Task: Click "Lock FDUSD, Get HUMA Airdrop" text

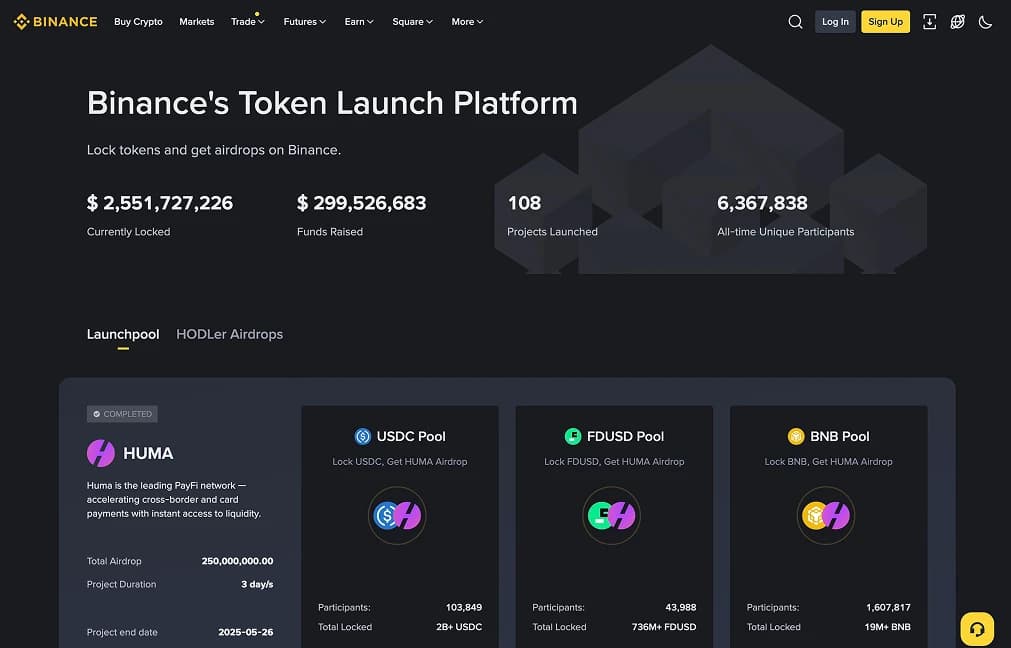Action: click(x=614, y=462)
